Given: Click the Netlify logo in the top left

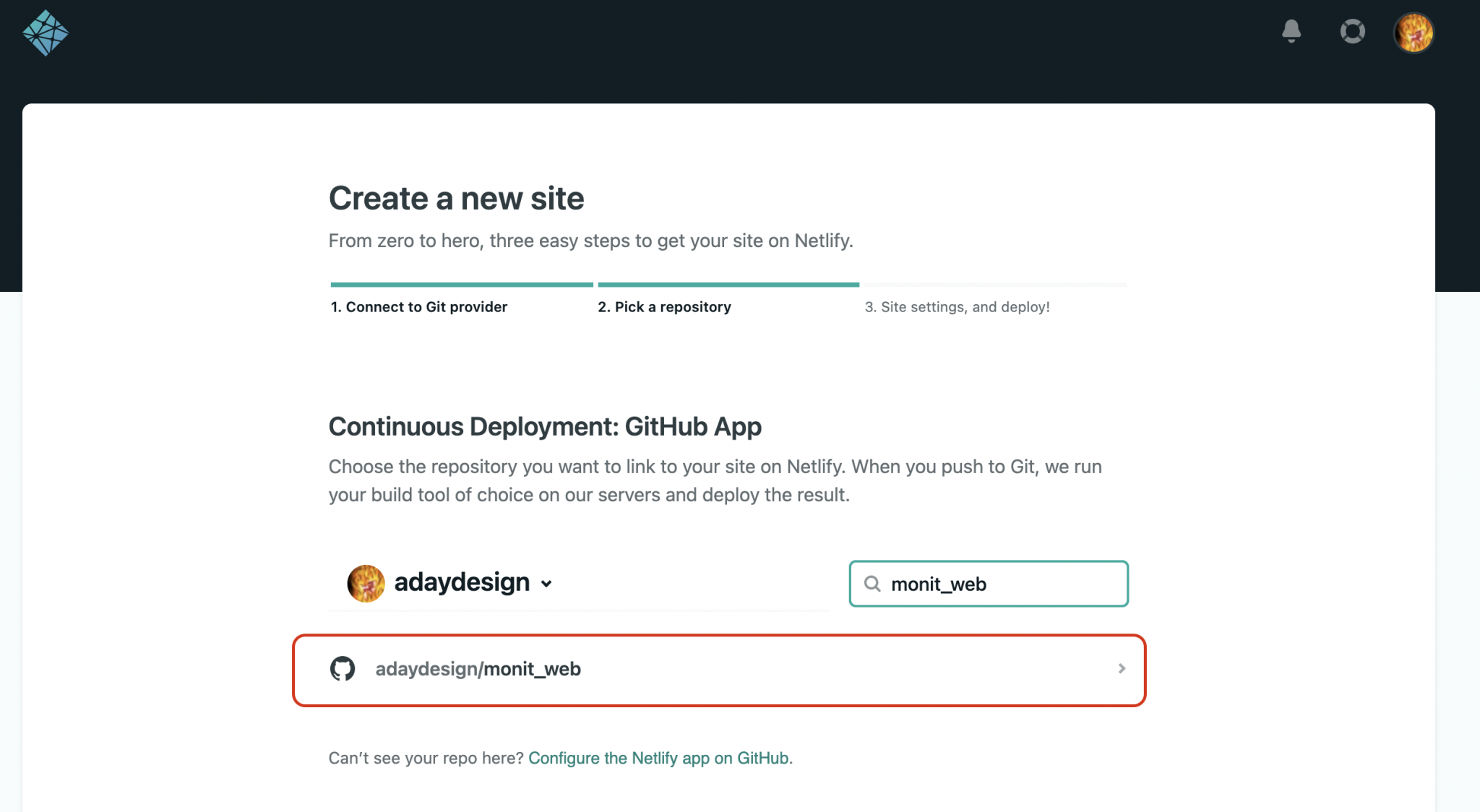Looking at the screenshot, I should 46,32.
